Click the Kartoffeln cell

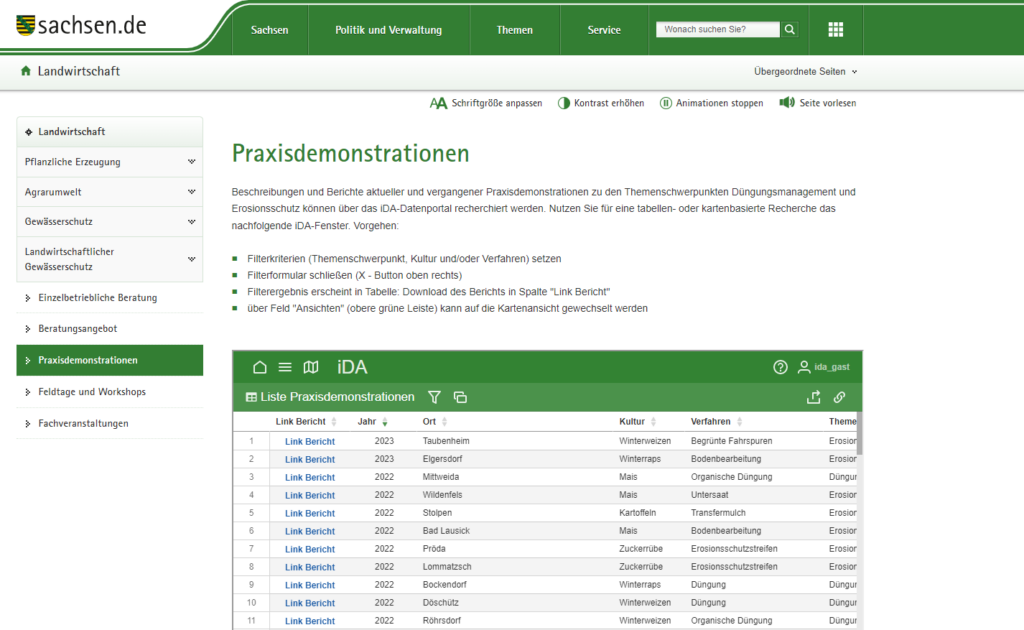click(x=637, y=513)
